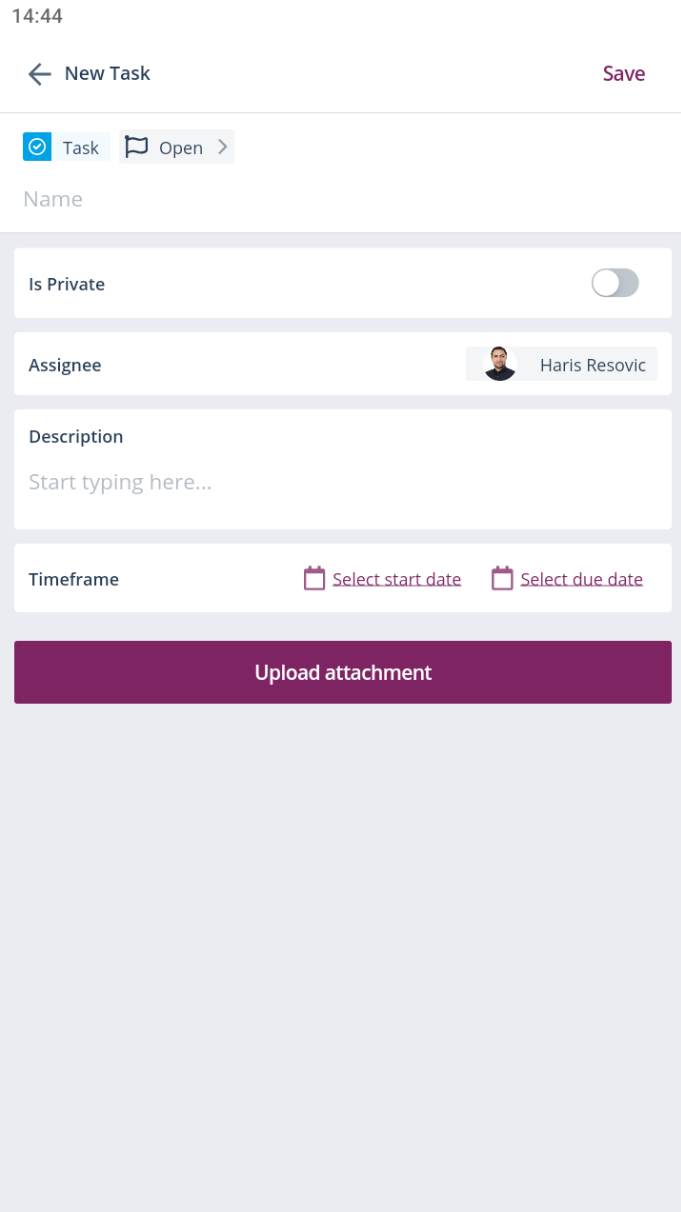Click the Select due date link
Screen dimensions: 681x1212
581,579
